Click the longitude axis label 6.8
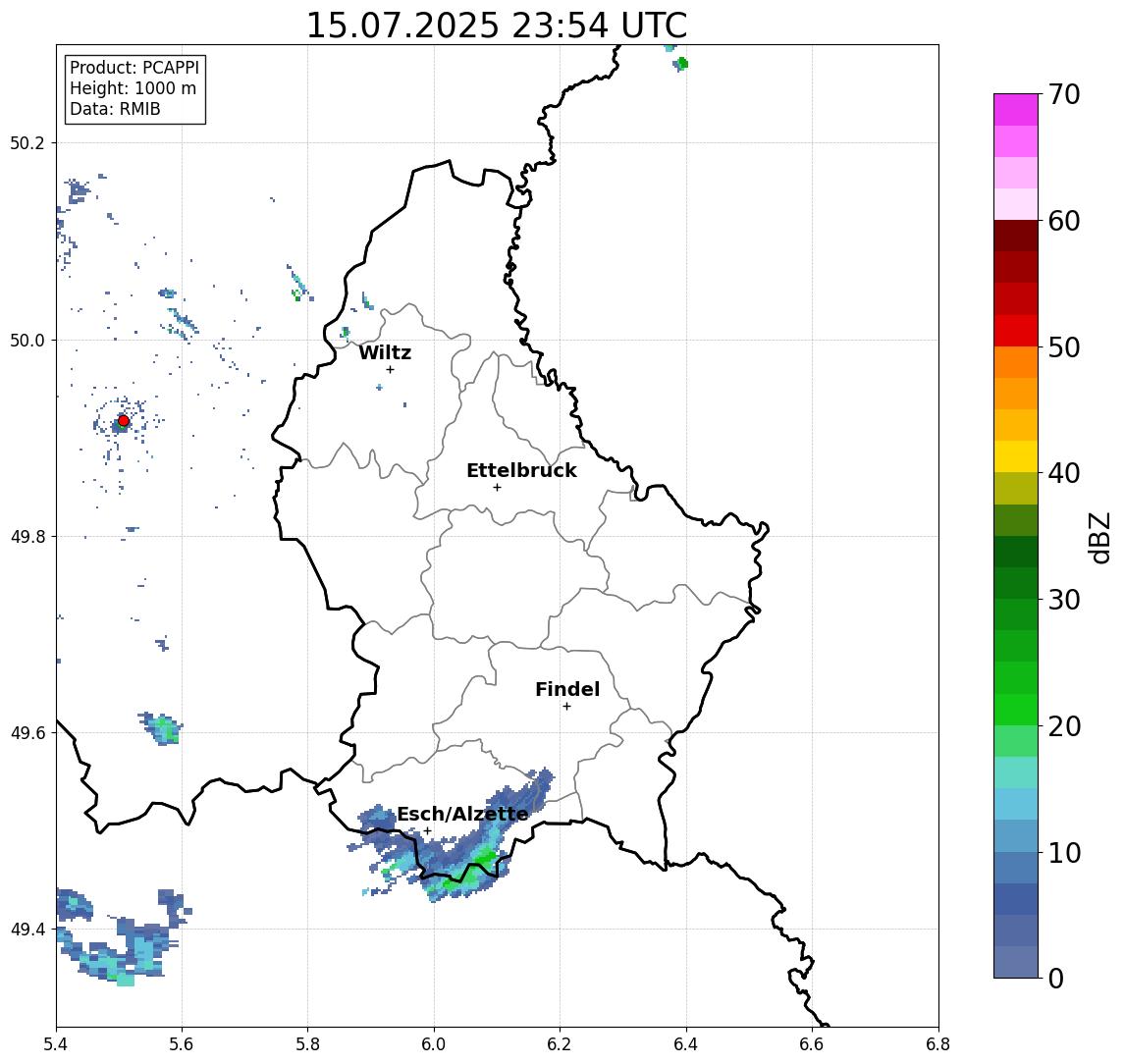This screenshot has height=1064, width=1124. pos(937,1044)
